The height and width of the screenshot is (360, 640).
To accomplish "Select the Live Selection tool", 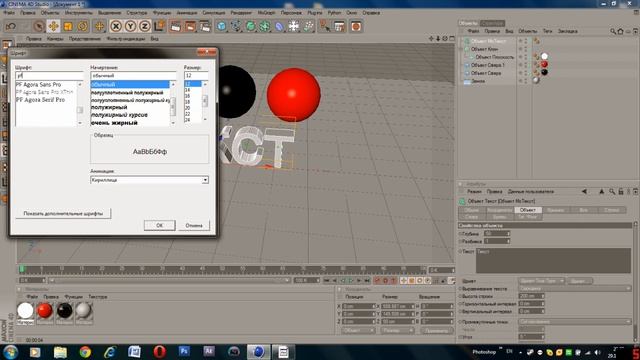I will click(39, 27).
